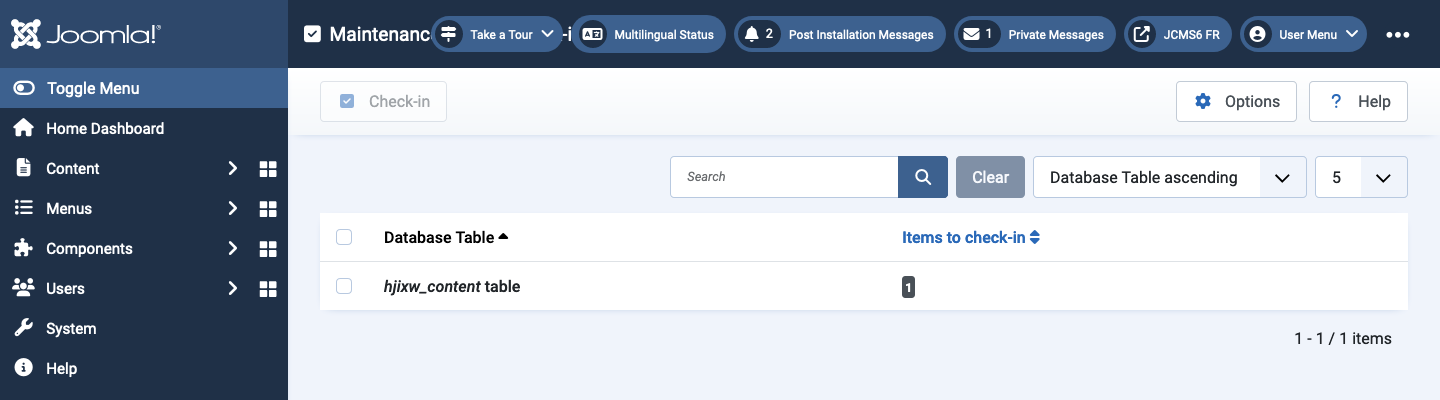Open the Options settings button
The width and height of the screenshot is (1440, 400).
1236,102
